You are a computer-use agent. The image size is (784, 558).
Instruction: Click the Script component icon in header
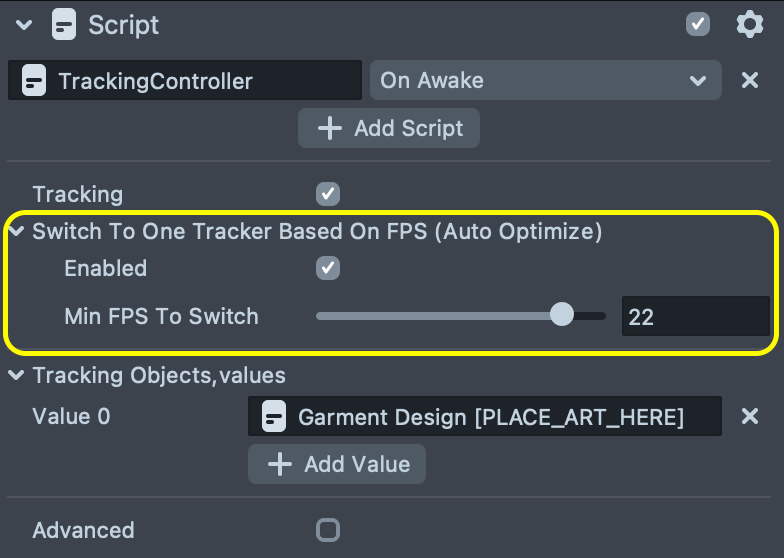(x=64, y=24)
